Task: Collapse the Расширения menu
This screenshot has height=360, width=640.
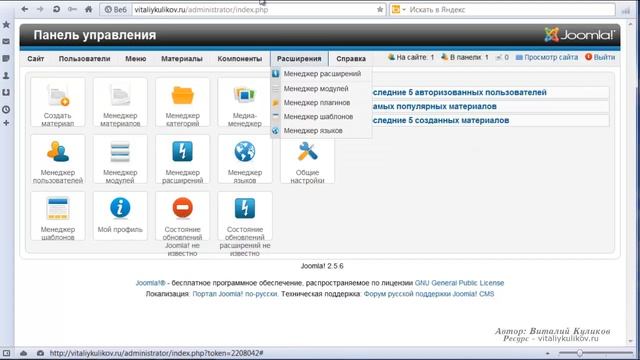Action: coord(299,59)
